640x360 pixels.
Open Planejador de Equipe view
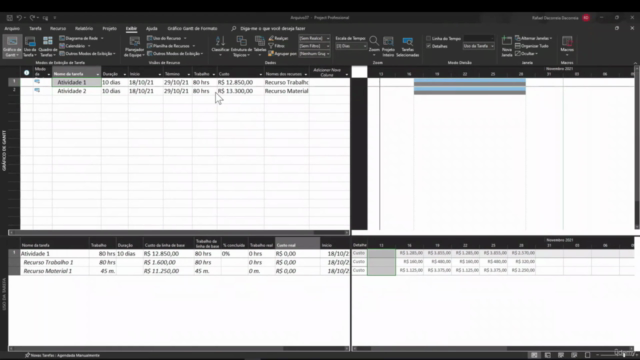tap(134, 46)
